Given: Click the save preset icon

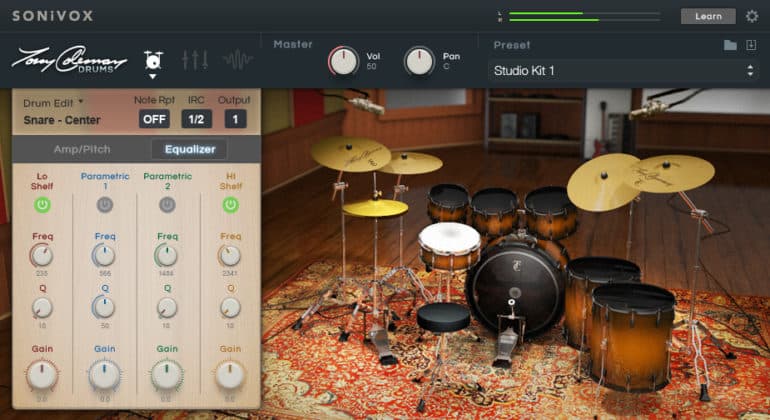Looking at the screenshot, I should (750, 45).
